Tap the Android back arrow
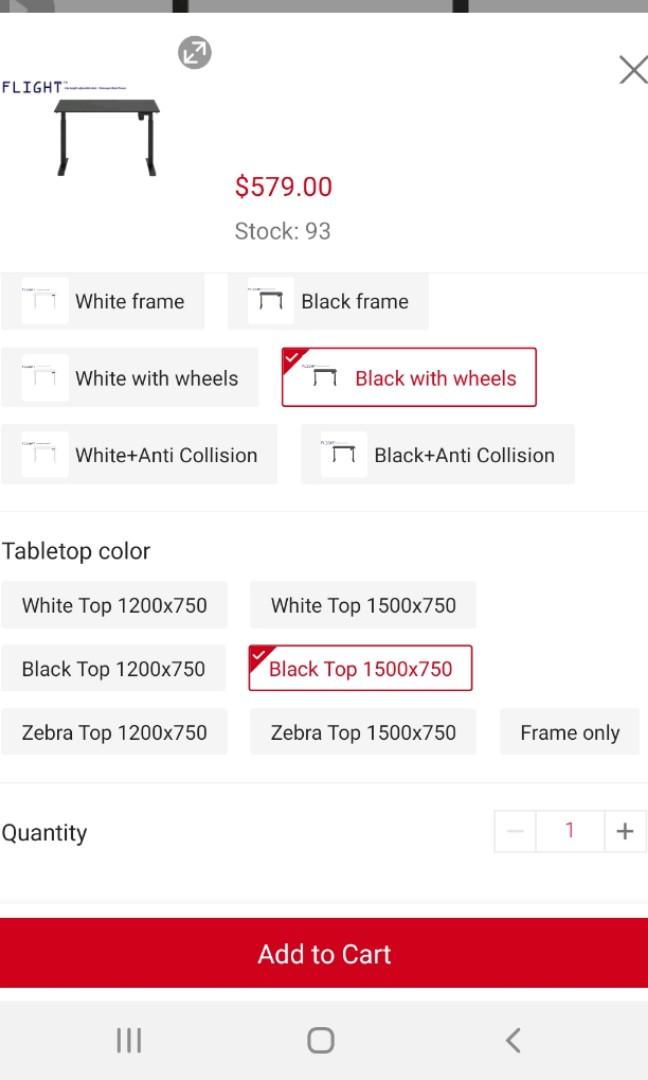Screen dimensions: 648x1080 pos(513,1040)
